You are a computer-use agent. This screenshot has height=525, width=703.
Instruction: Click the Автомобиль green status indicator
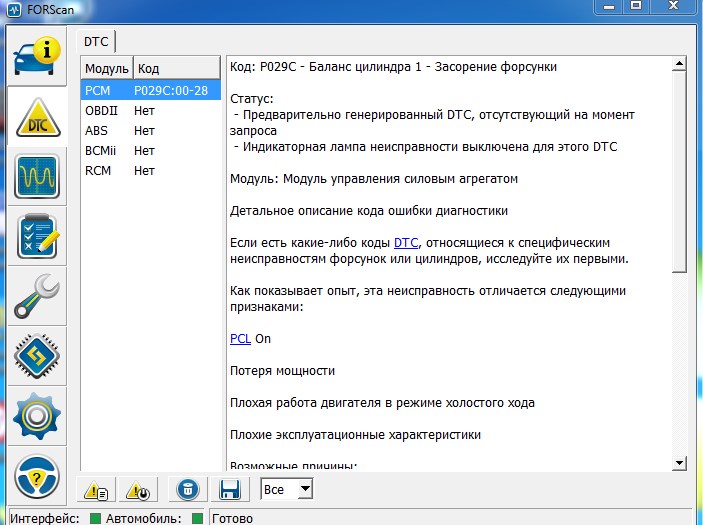pyautogui.click(x=197, y=519)
